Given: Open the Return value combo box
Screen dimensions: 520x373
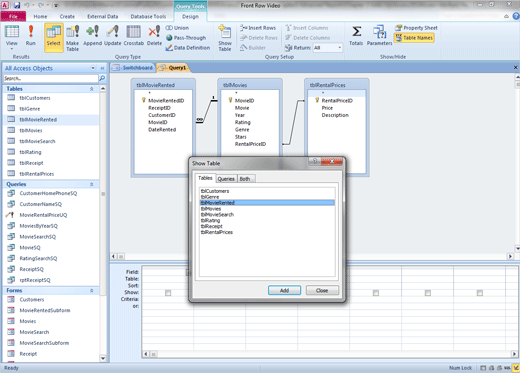Looking at the screenshot, I should click(x=328, y=48).
